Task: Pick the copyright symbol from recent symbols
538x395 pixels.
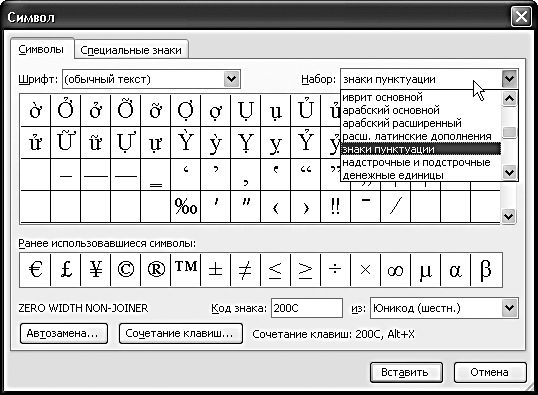Action: pyautogui.click(x=126, y=270)
